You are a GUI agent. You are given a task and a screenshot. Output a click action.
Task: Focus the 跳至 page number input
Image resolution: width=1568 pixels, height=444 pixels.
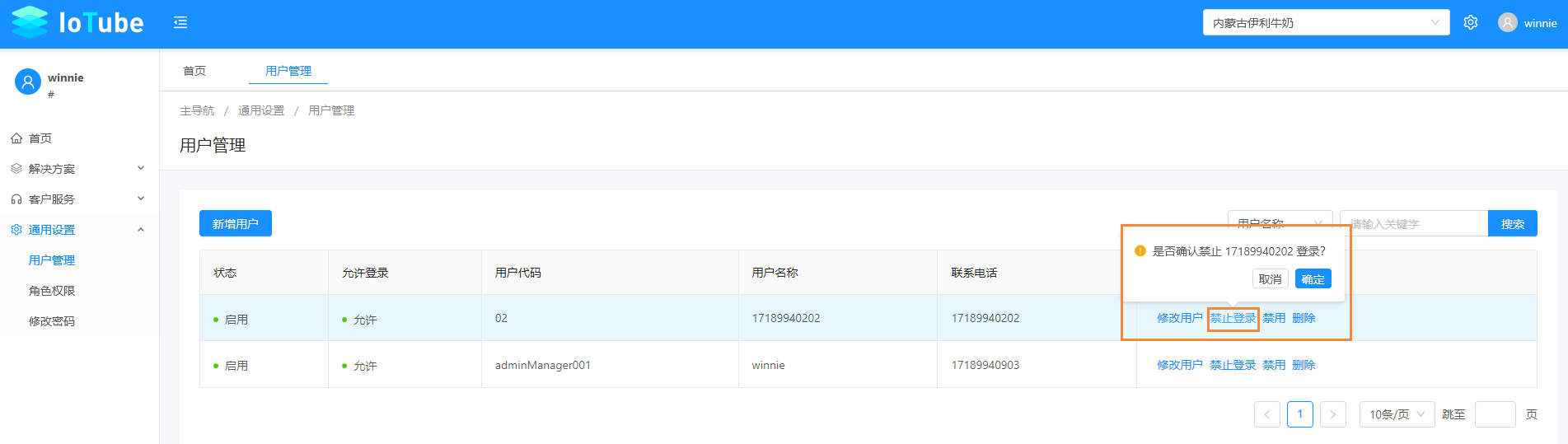tap(1495, 414)
